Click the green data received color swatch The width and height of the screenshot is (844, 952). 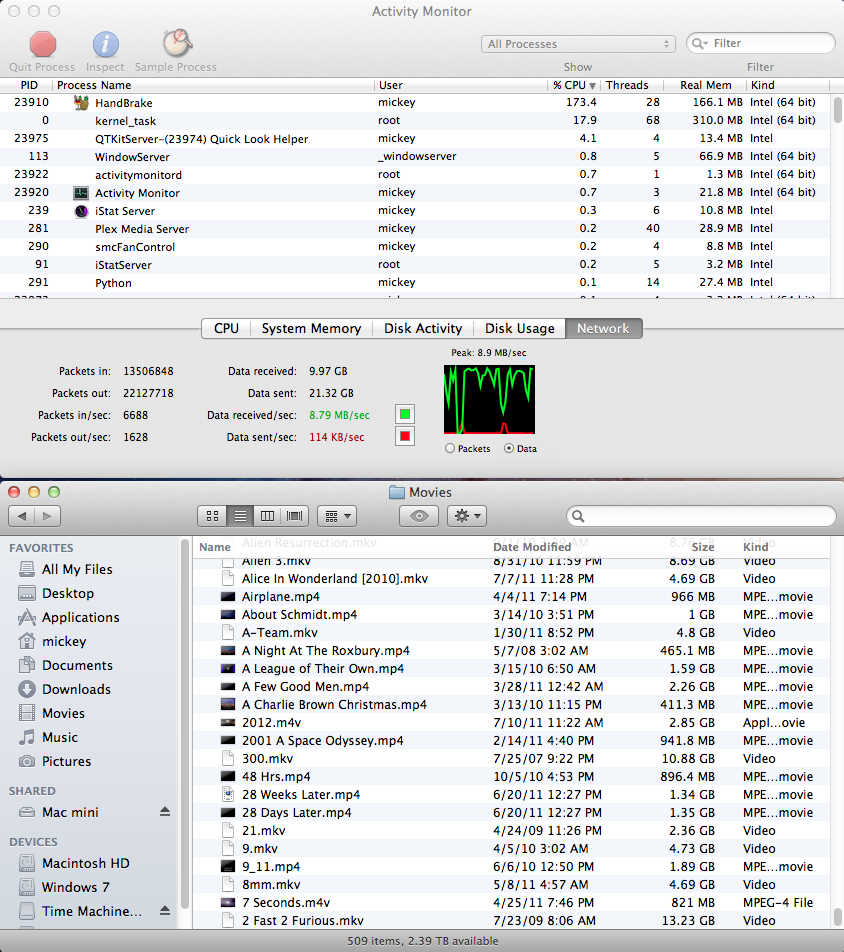405,414
